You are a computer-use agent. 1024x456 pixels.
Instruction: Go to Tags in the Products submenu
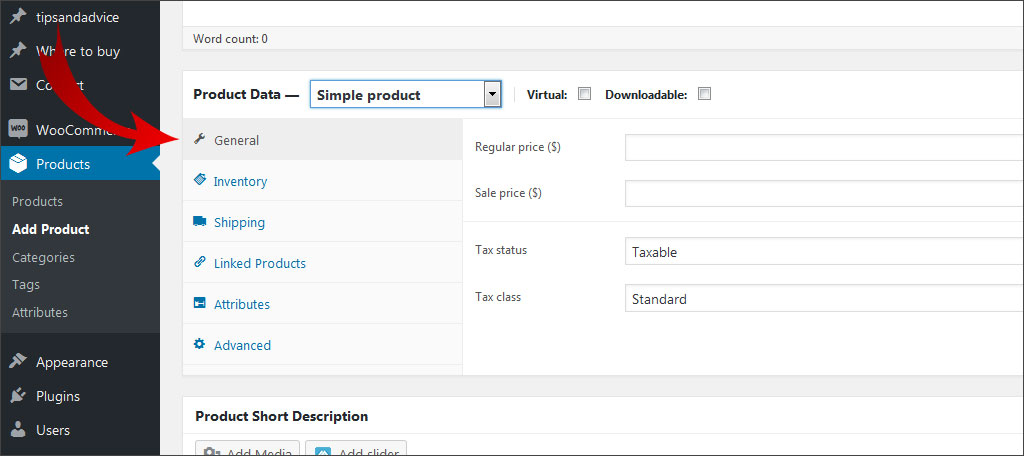26,285
